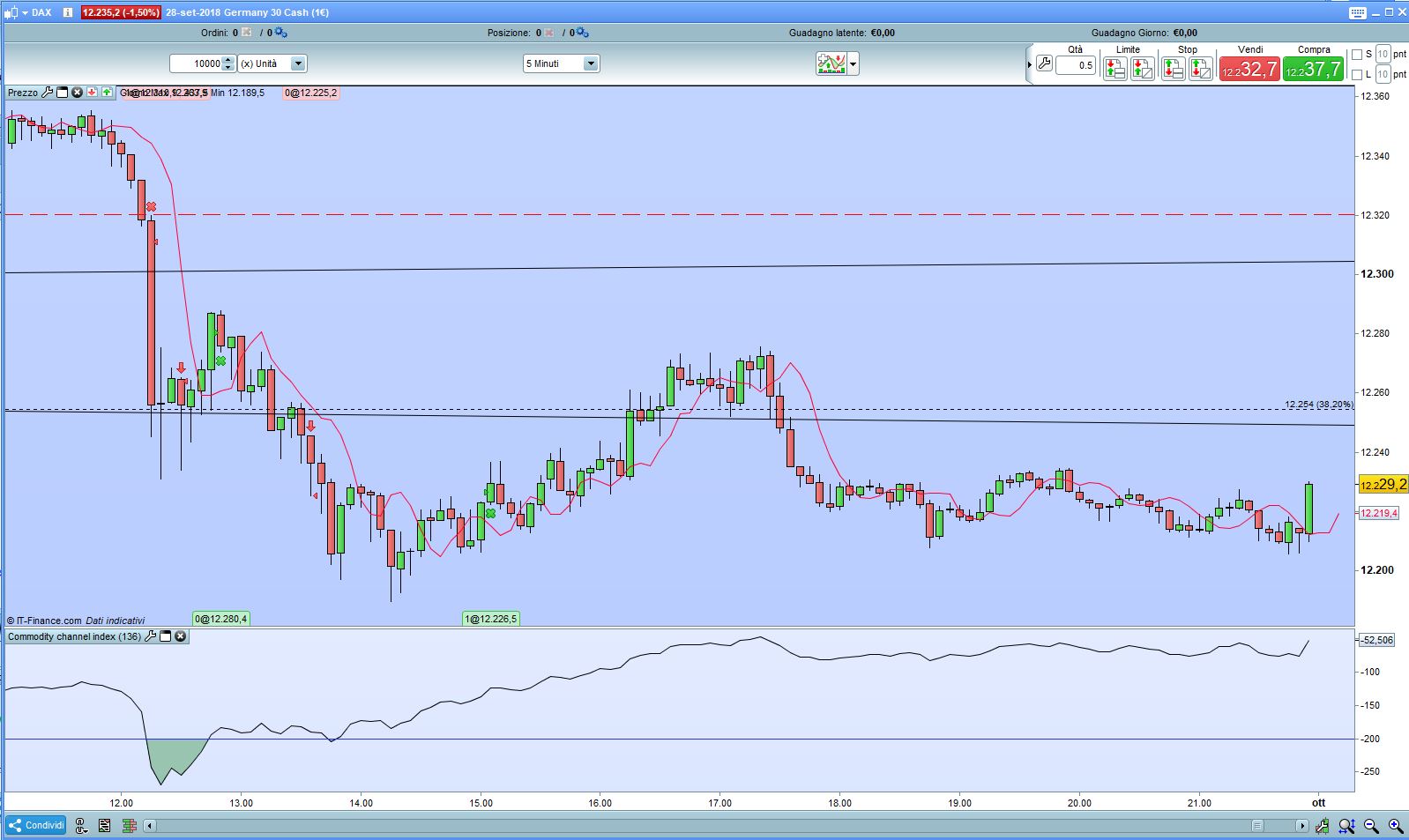Screen dimensions: 1409x840
Task: Remove the Commodity channel index indicator
Action: click(x=180, y=636)
